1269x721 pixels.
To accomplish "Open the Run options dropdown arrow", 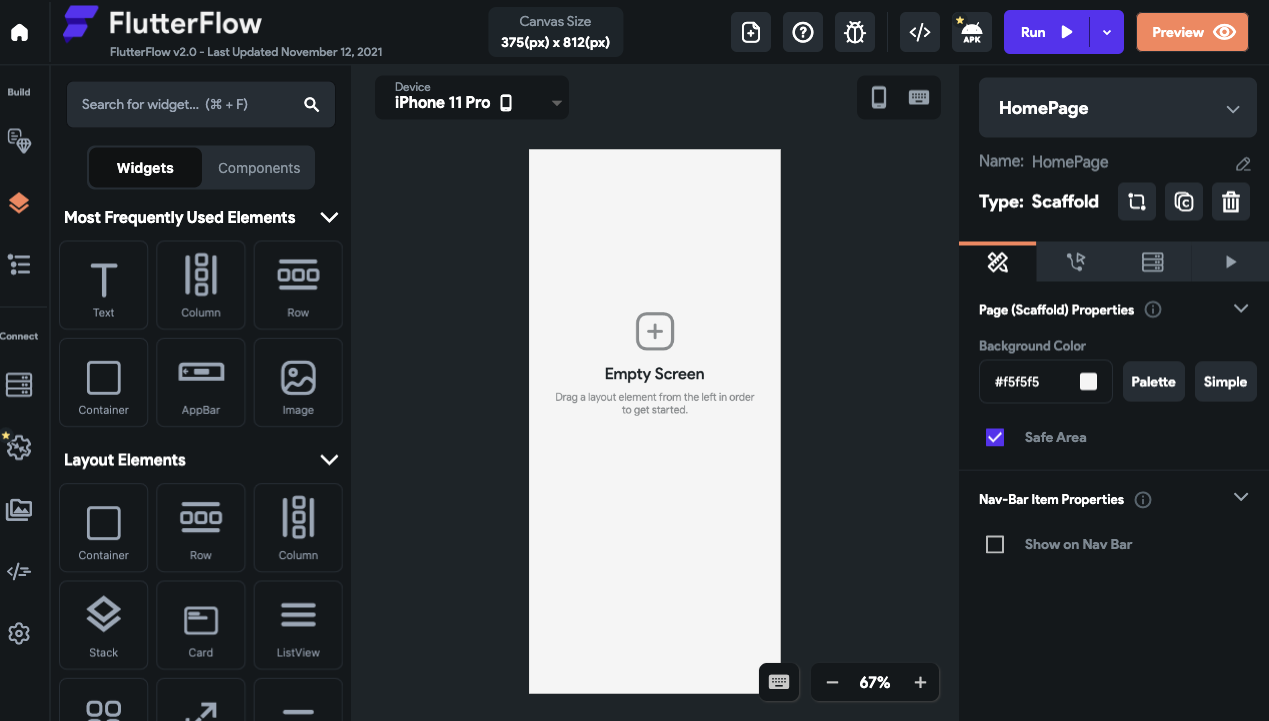I will (1107, 32).
